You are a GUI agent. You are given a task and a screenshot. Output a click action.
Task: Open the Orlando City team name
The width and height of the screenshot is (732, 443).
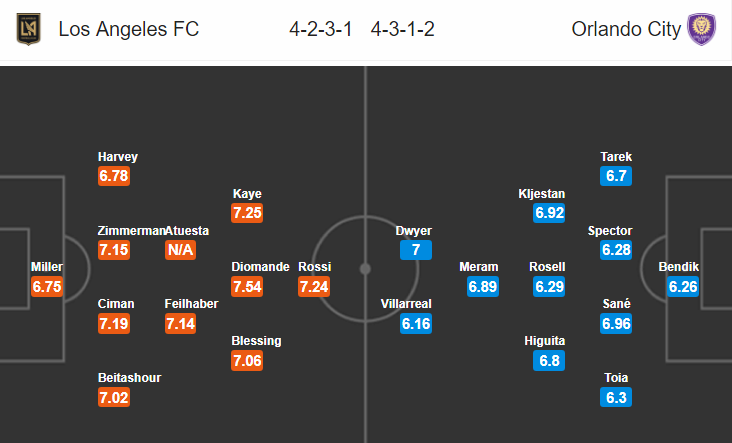click(x=626, y=29)
